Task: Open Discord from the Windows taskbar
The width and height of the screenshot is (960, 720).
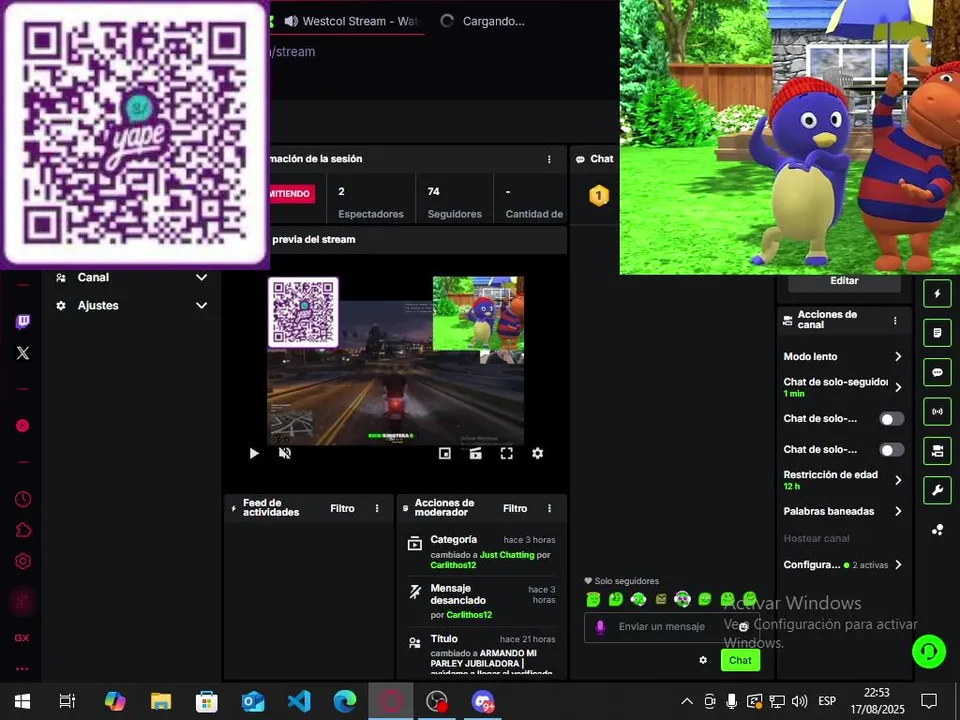Action: tap(482, 700)
